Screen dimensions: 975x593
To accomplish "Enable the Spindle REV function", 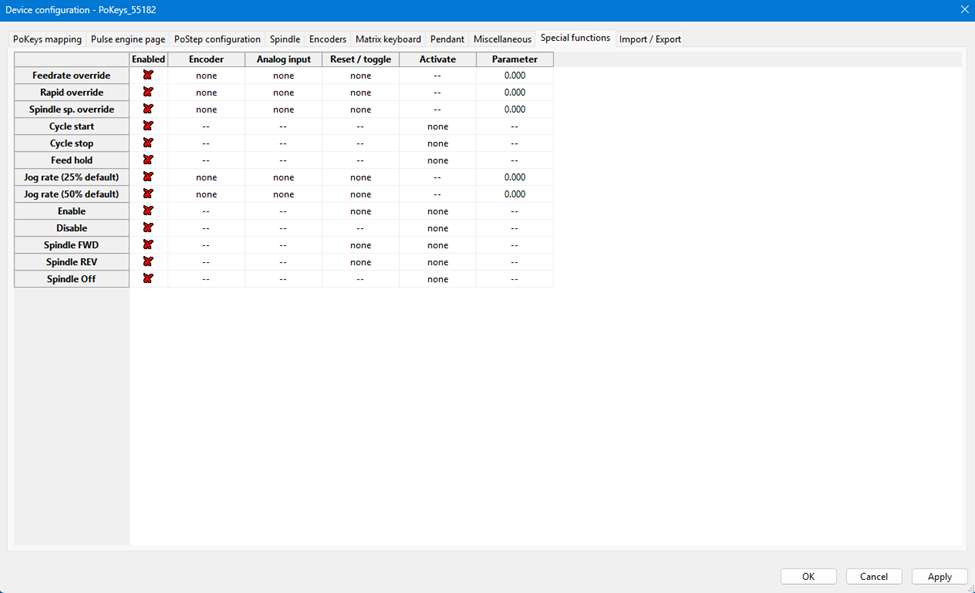I will click(148, 262).
